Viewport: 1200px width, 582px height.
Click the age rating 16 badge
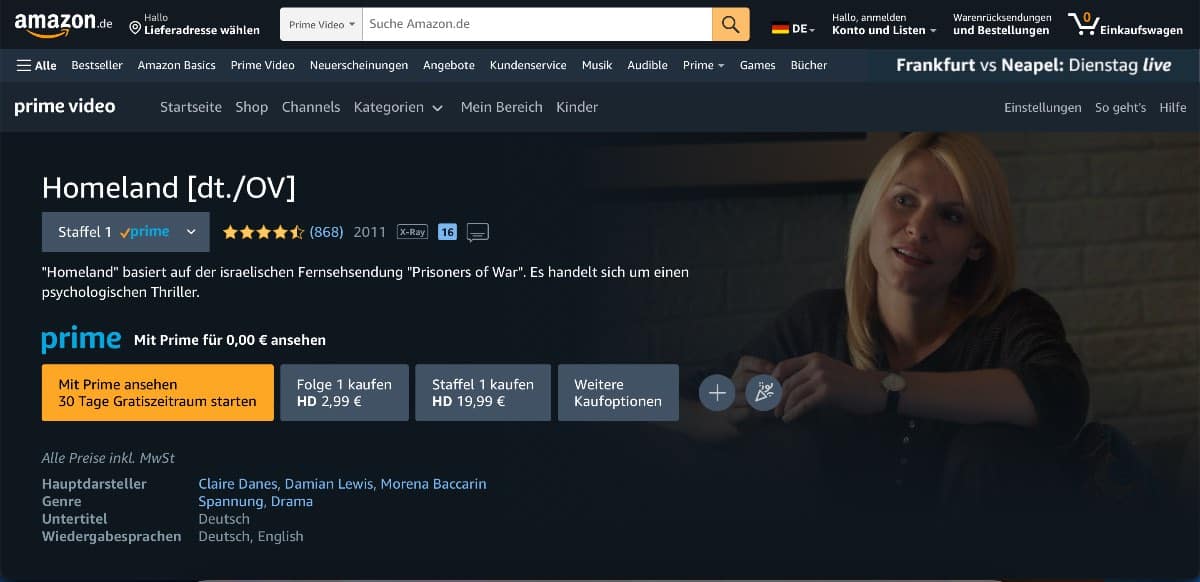447,232
